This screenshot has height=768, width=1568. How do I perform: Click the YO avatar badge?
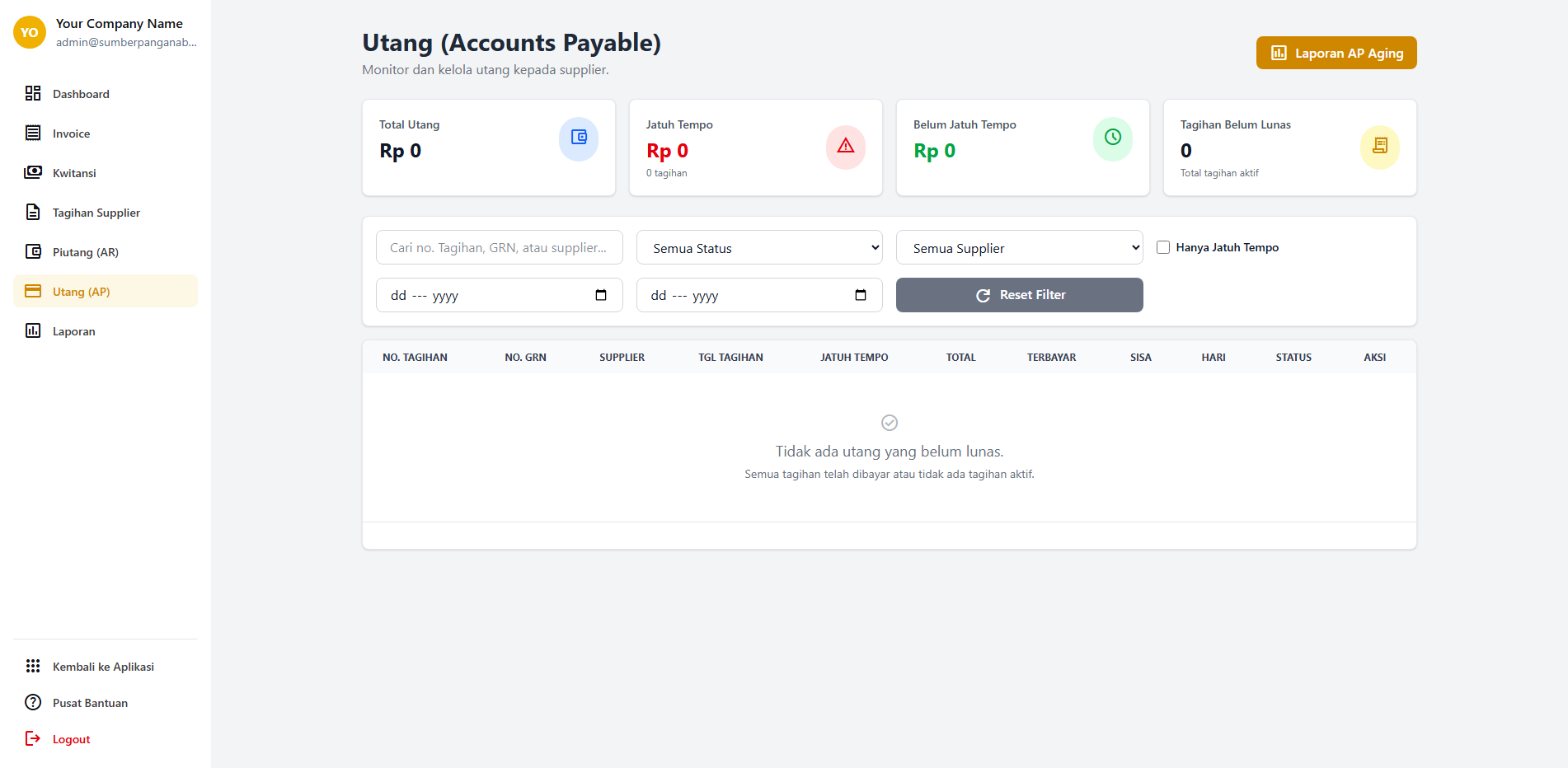[x=29, y=32]
